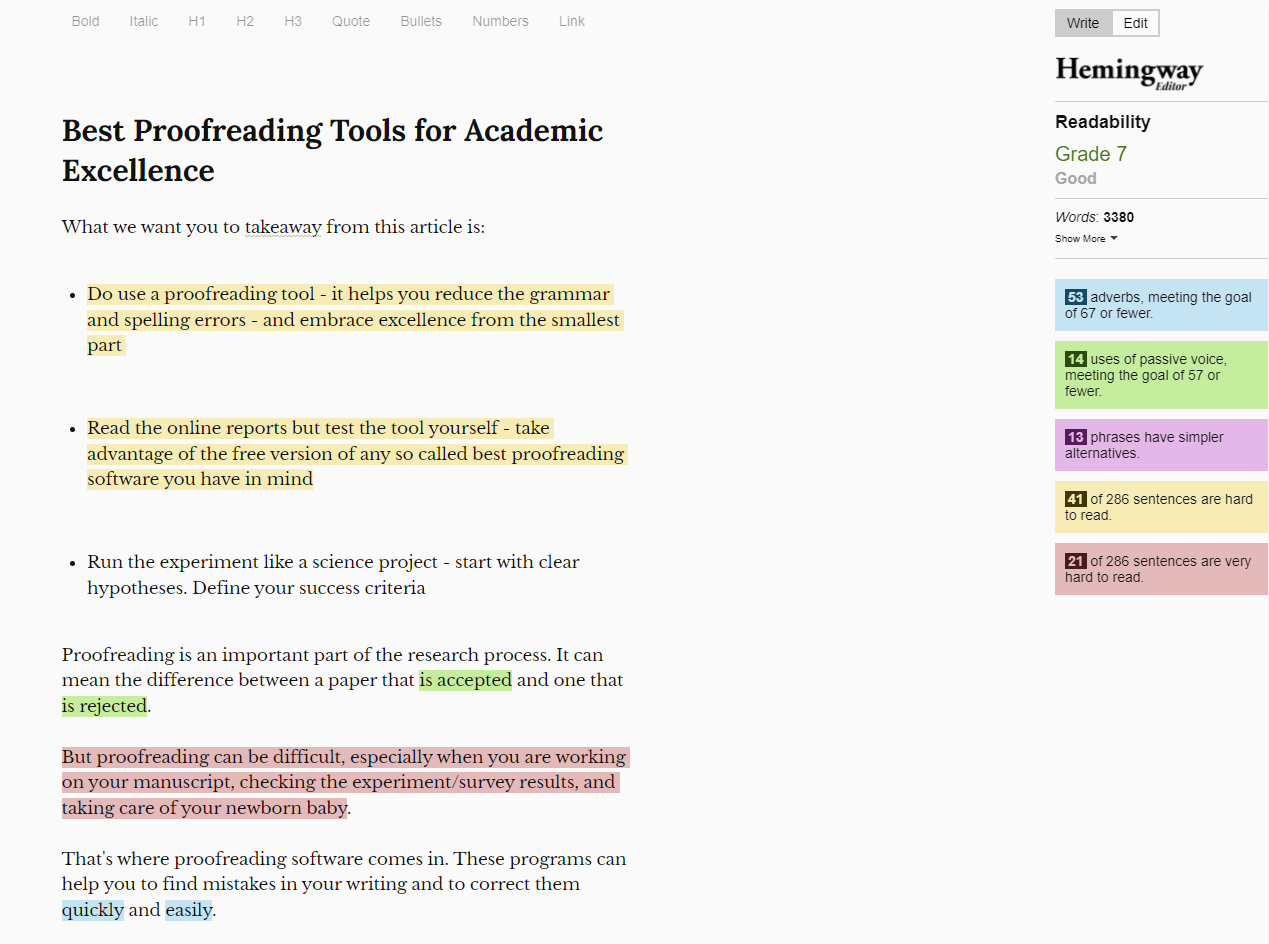
Task: Format text as H1 heading
Action: (x=196, y=21)
